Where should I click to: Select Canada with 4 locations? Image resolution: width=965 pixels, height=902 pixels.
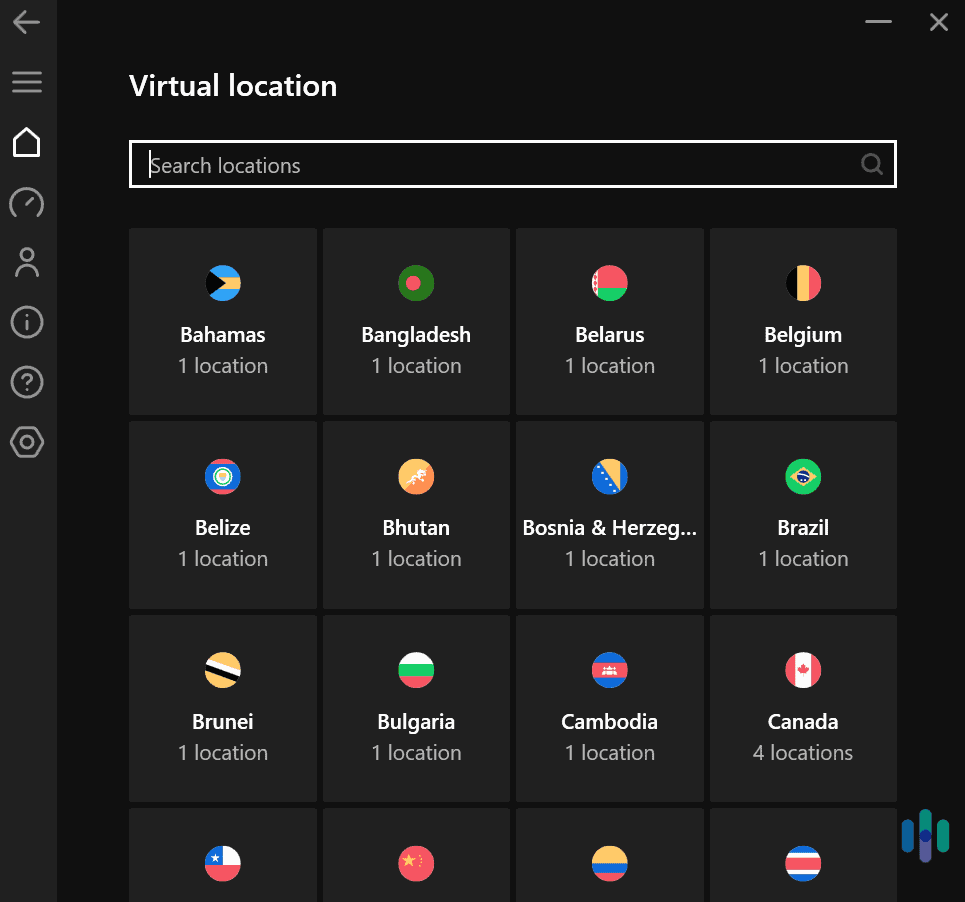point(802,708)
